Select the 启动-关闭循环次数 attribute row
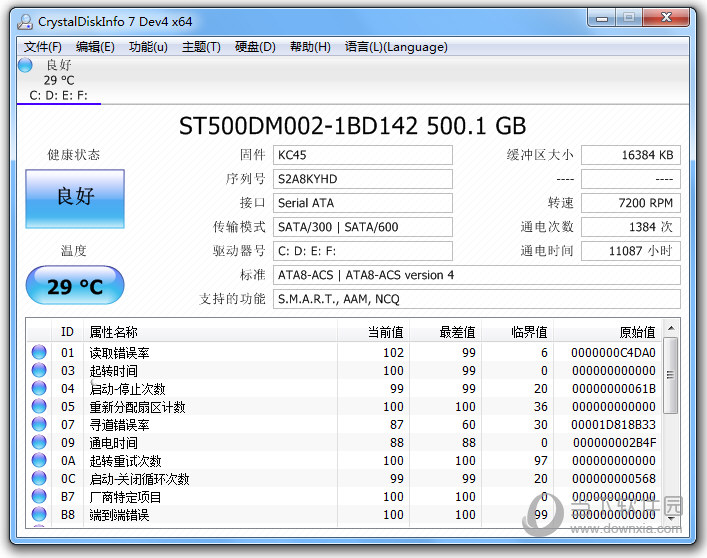This screenshot has height=558, width=707. coord(344,479)
